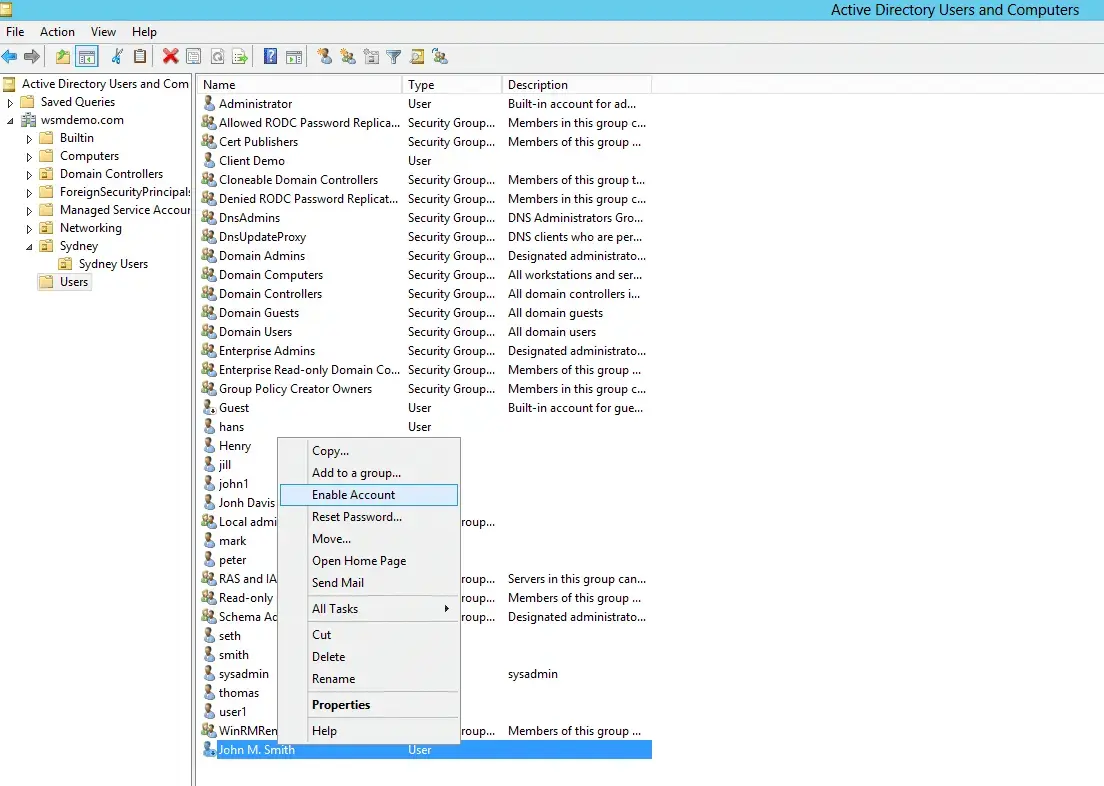Image resolution: width=1104 pixels, height=786 pixels.
Task: Open the All Tasks submenu arrow
Action: pyautogui.click(x=446, y=609)
